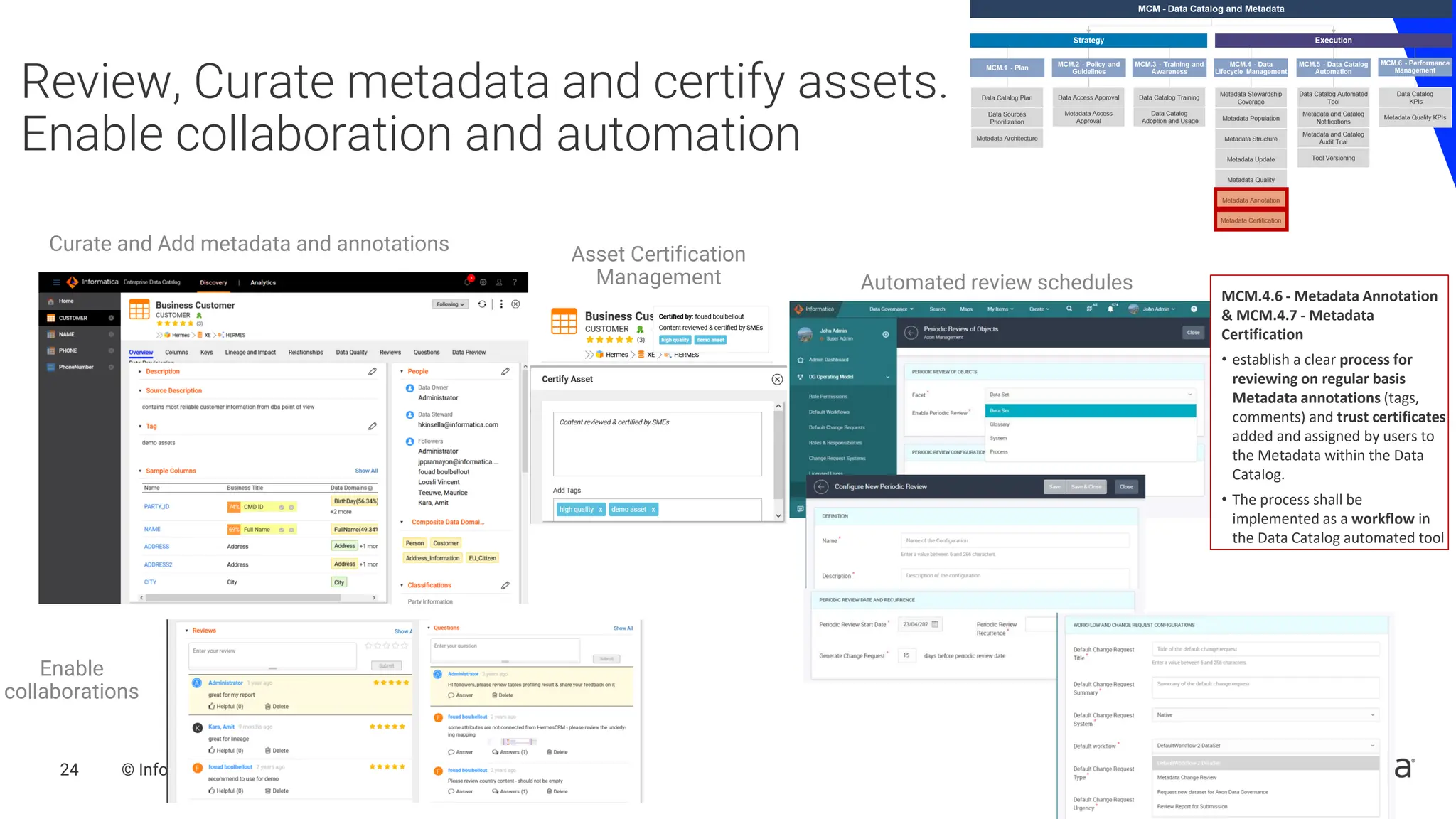The image size is (1456, 819).
Task: Select Glossary in the Facet dropdown list
Action: [x=1091, y=424]
